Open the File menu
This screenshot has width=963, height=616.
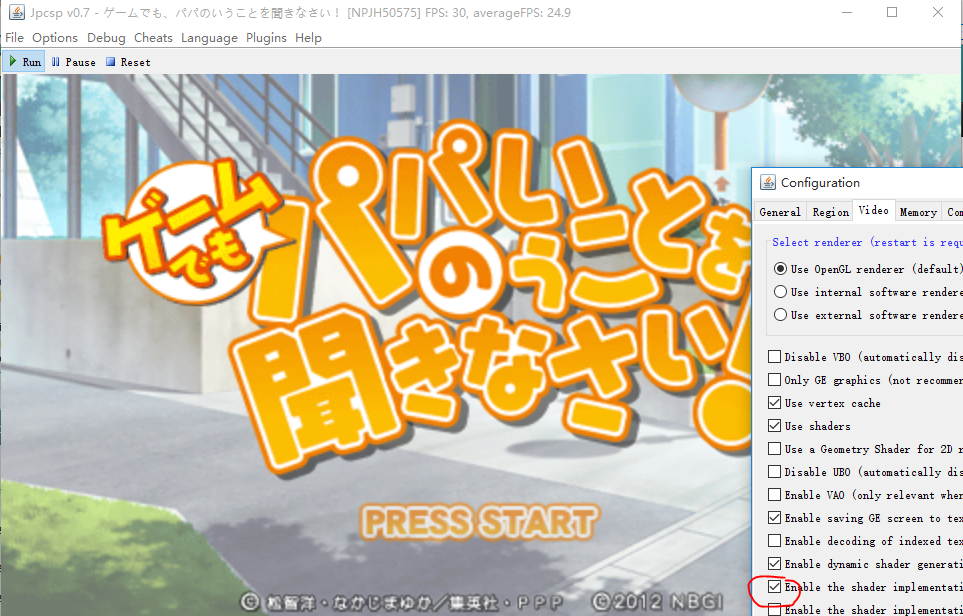(x=14, y=38)
